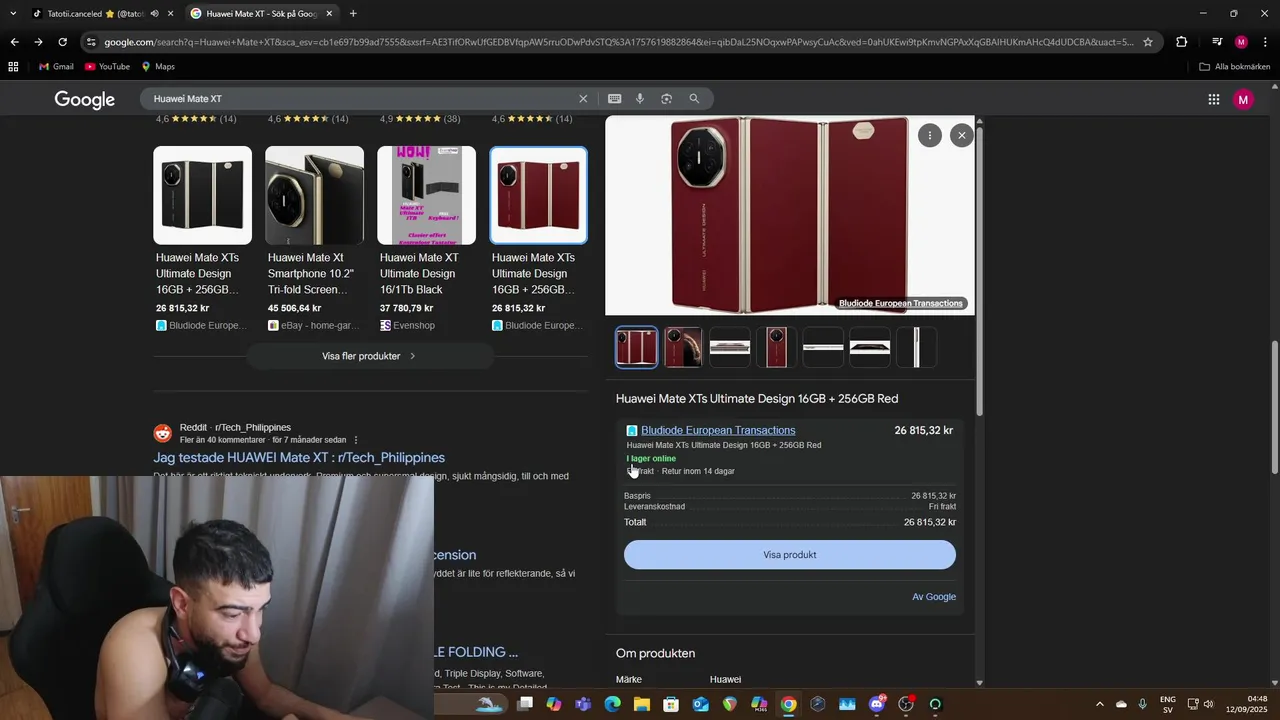Show hidden system tray icons
This screenshot has width=1280, height=720.
[x=1100, y=704]
